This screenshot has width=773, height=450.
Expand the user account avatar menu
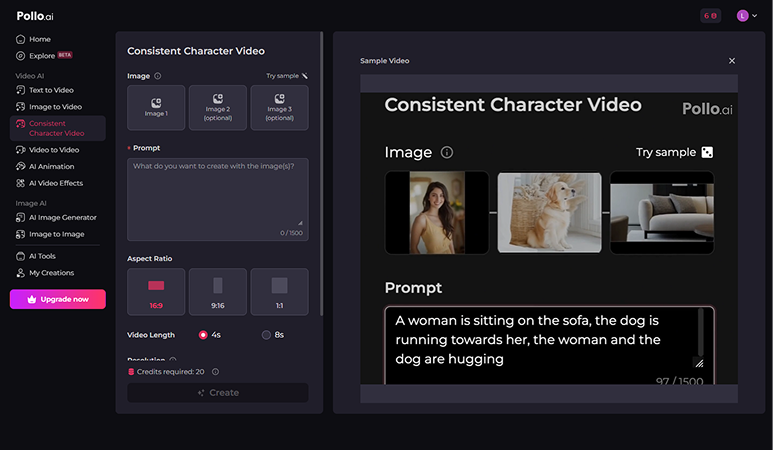pos(747,16)
